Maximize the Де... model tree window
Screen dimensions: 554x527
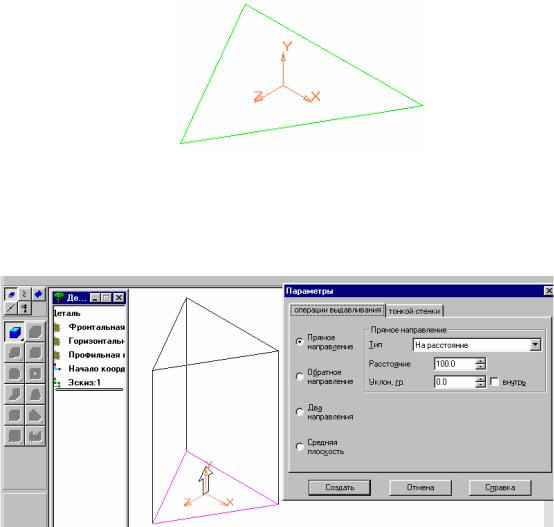(x=106, y=298)
